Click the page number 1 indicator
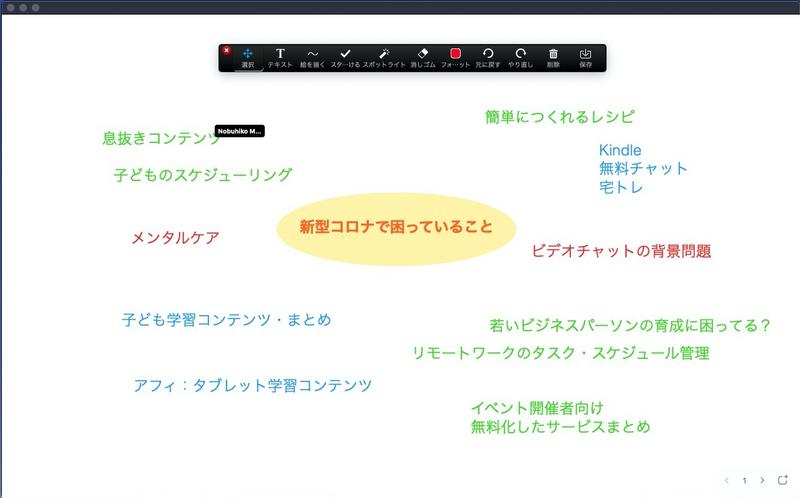 [x=744, y=481]
